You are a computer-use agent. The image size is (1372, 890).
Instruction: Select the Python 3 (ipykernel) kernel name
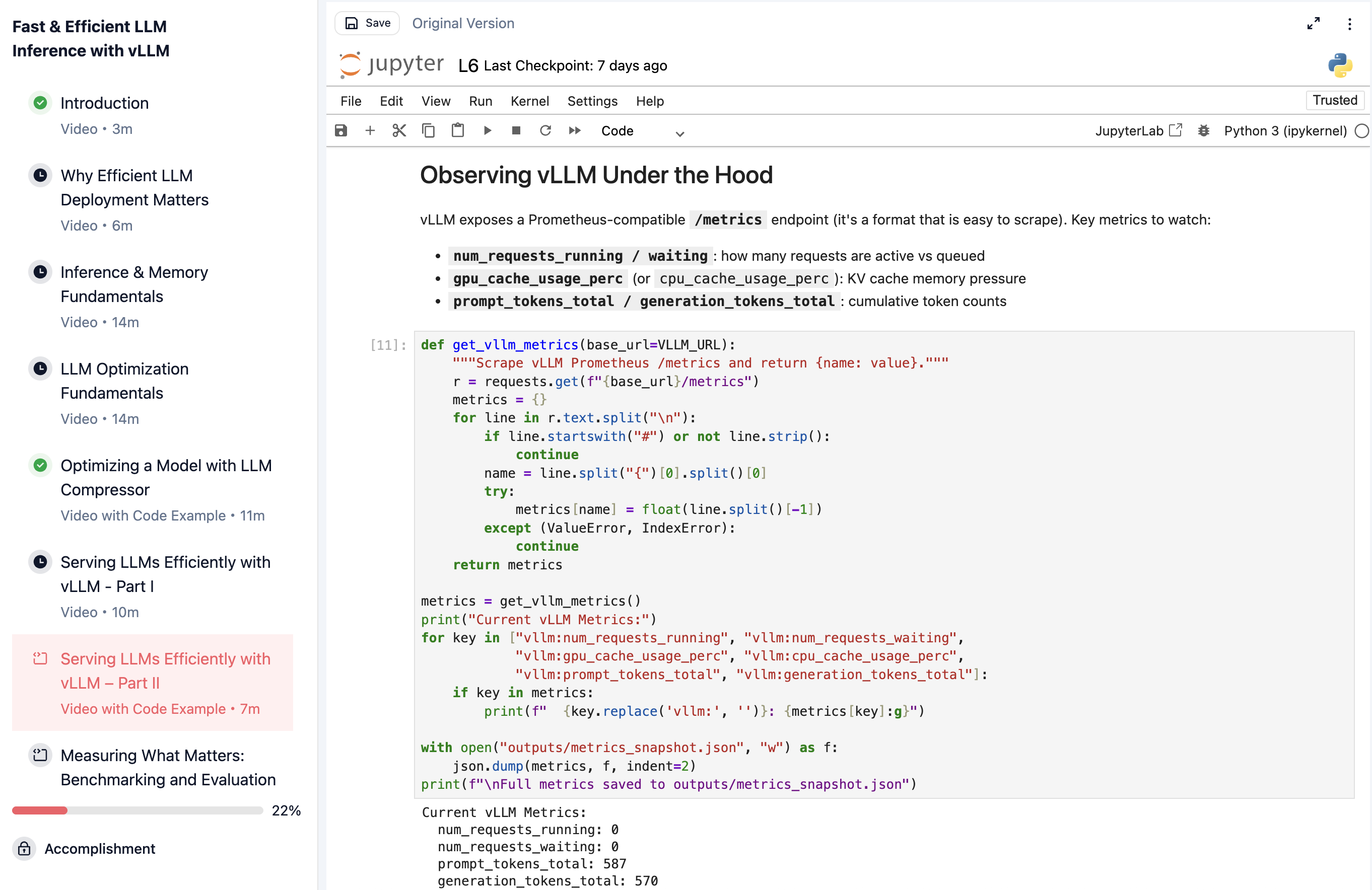[x=1285, y=131]
